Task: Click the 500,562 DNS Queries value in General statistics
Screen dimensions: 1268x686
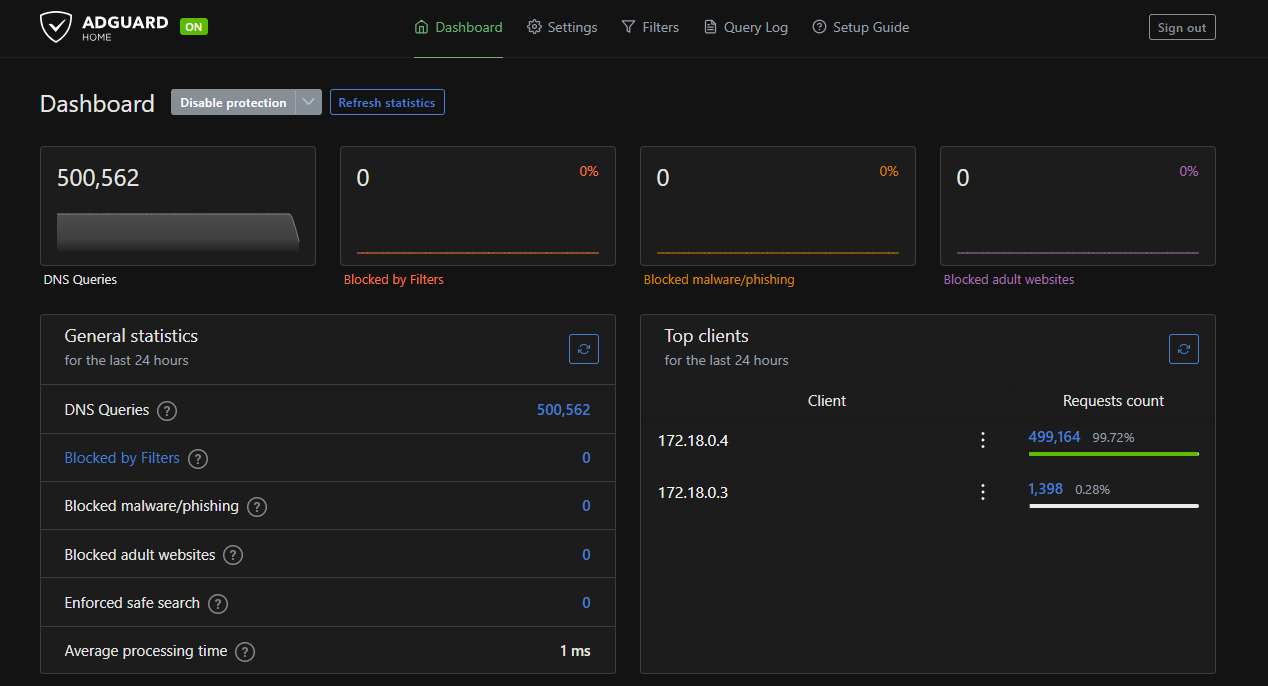Action: pos(564,410)
